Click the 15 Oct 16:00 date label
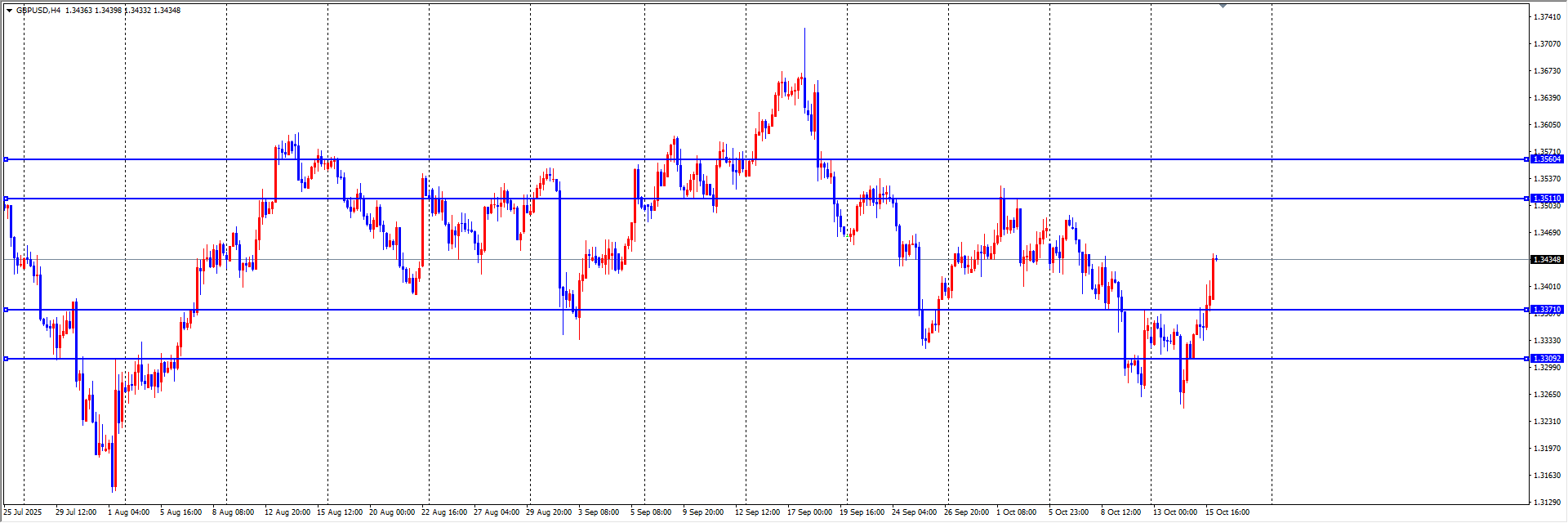The width and height of the screenshot is (1568, 523). [1227, 512]
